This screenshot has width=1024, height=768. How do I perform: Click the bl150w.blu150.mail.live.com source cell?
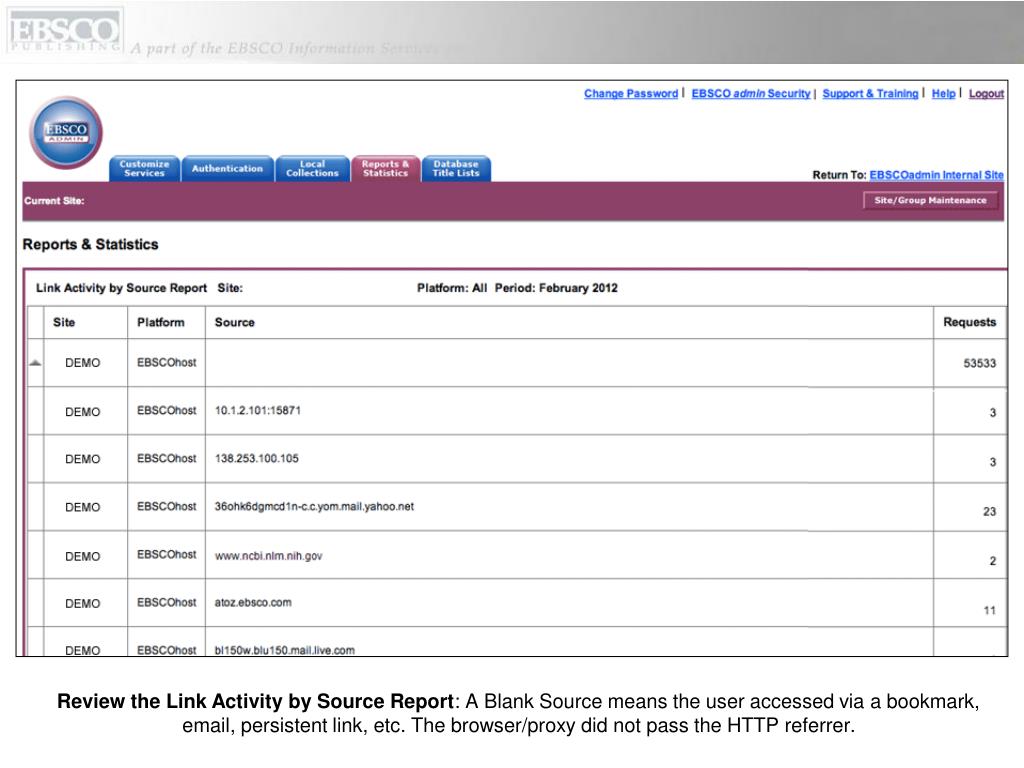(x=569, y=643)
